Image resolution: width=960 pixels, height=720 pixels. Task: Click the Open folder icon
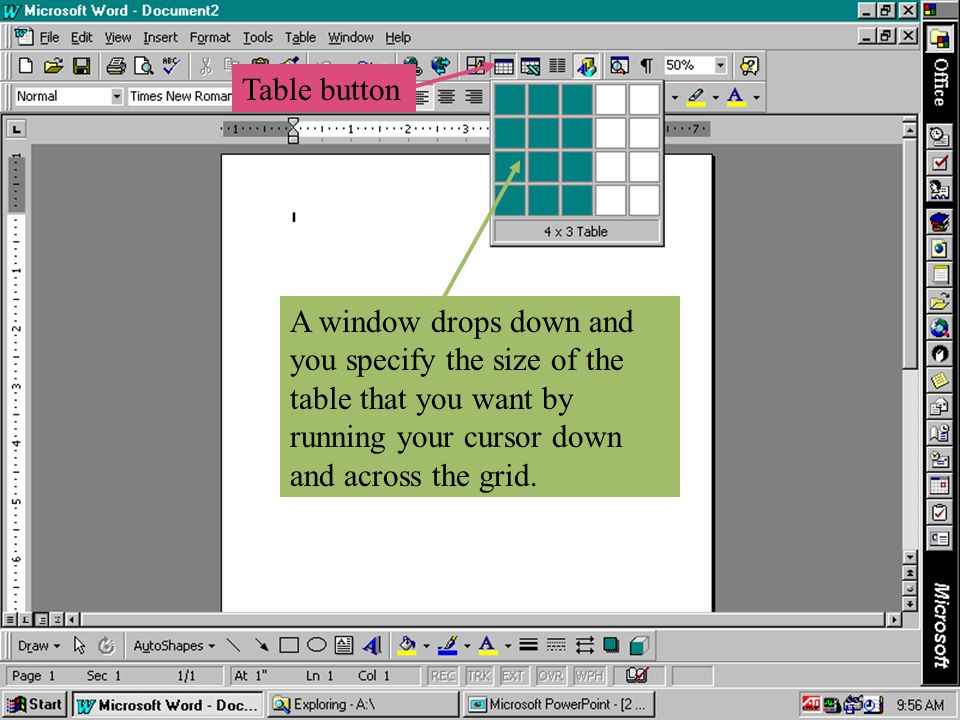pos(53,66)
